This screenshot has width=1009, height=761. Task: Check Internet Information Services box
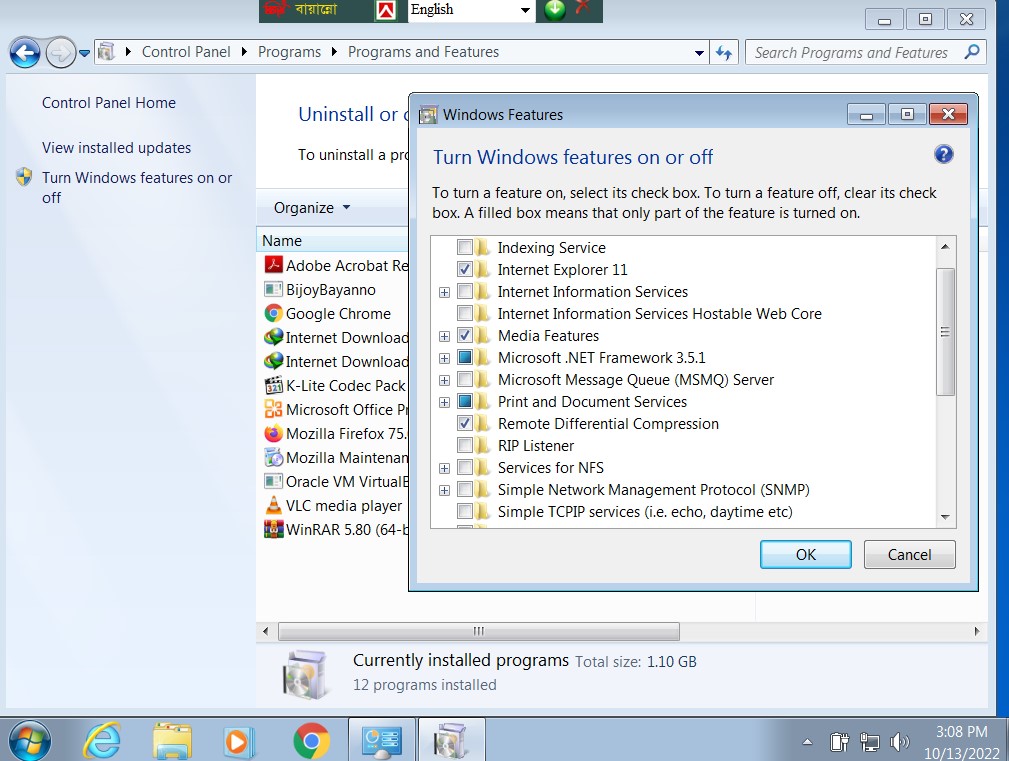click(x=465, y=291)
